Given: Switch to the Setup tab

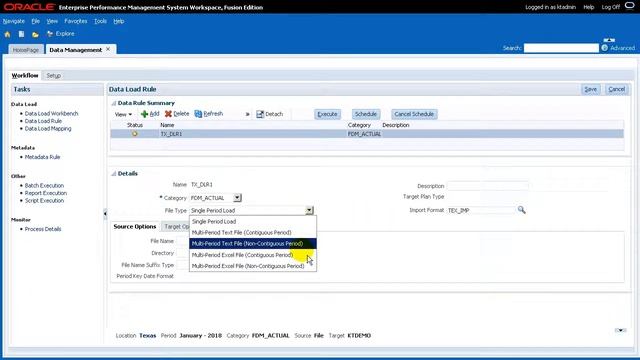Looking at the screenshot, I should [x=53, y=76].
